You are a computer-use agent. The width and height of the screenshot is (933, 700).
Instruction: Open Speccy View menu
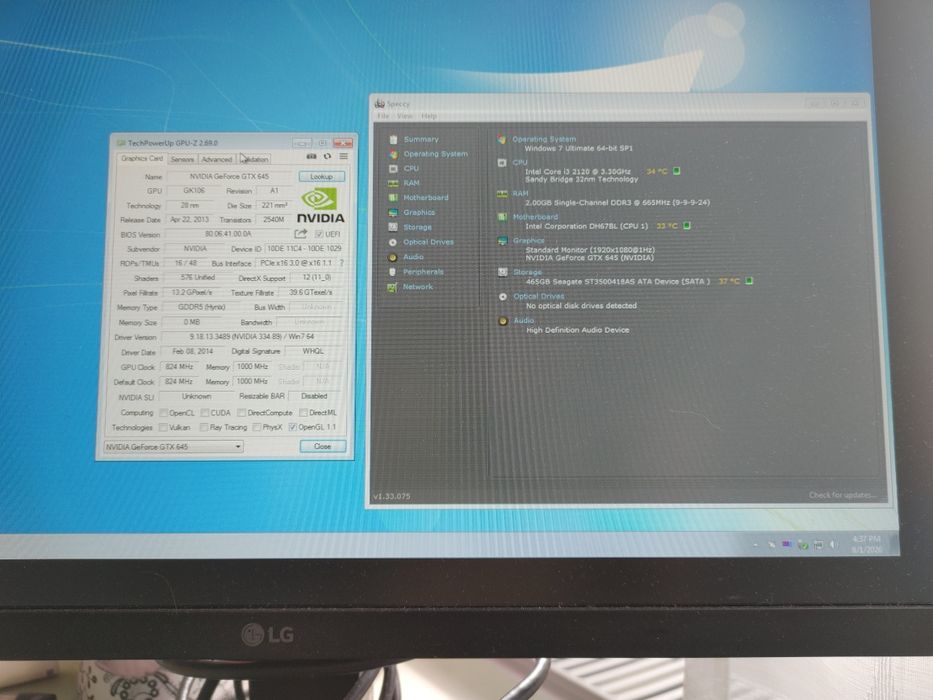coord(405,116)
